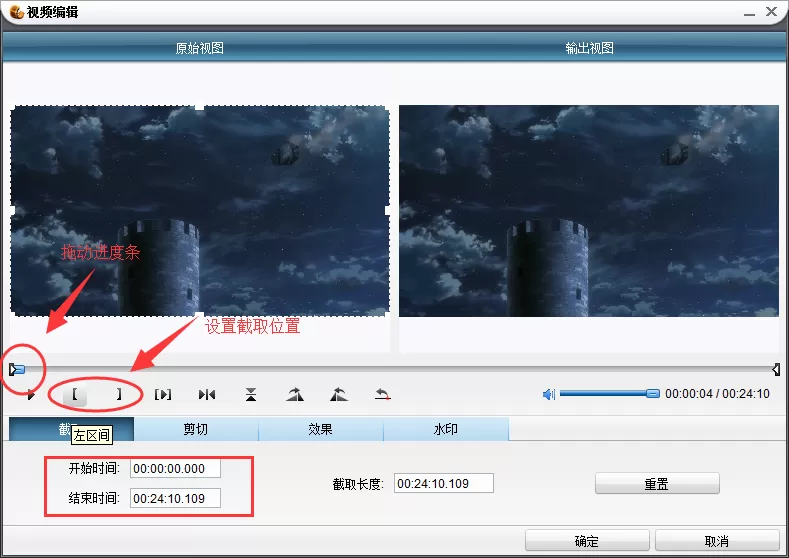
Task: Click the 取消 button
Action: point(717,541)
